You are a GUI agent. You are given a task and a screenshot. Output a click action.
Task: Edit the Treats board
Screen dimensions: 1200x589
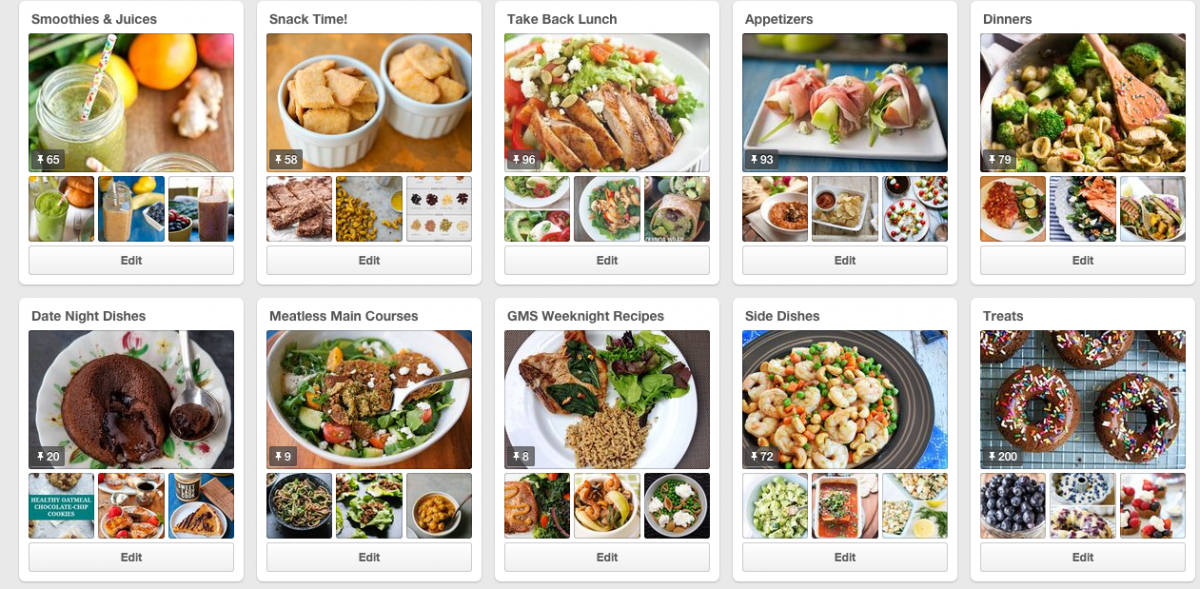pyautogui.click(x=1083, y=557)
